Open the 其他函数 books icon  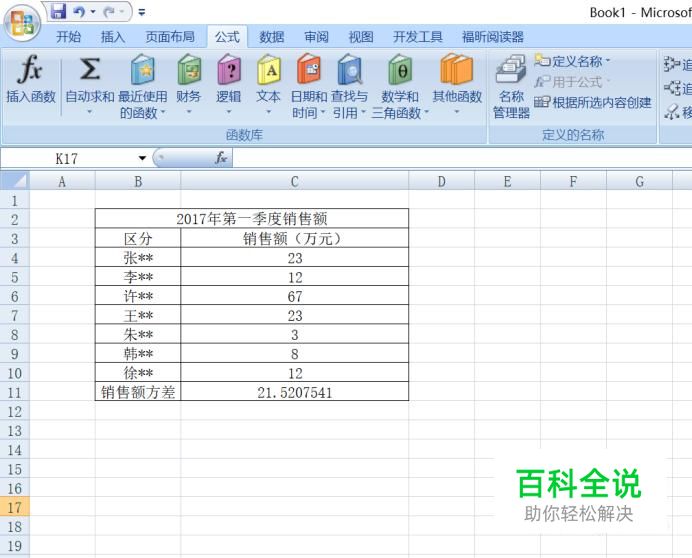coord(456,70)
